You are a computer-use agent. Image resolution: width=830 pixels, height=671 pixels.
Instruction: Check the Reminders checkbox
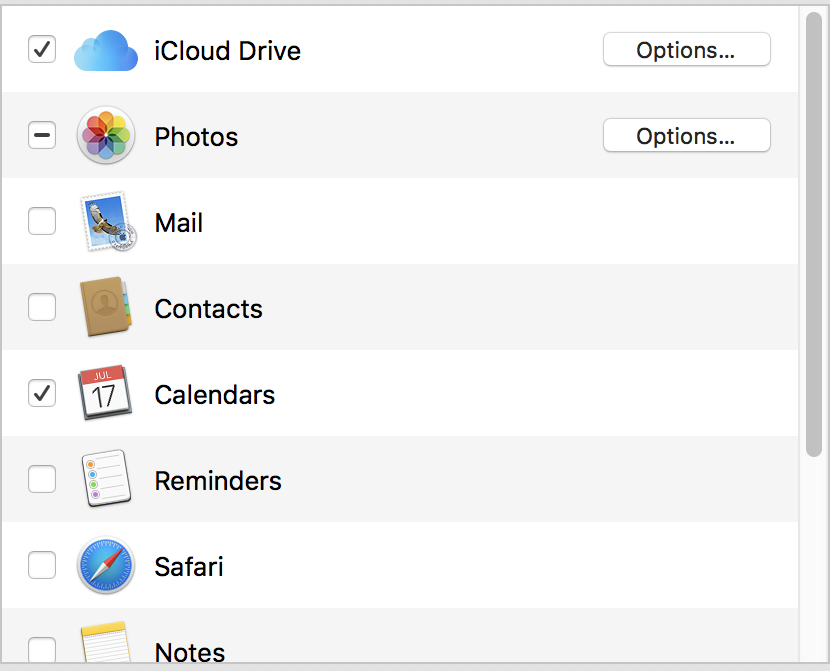point(42,479)
